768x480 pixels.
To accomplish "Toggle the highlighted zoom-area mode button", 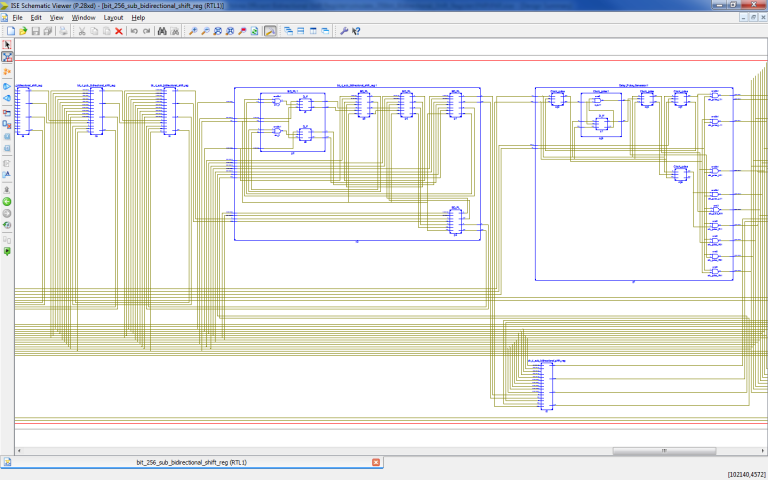I will tap(270, 31).
